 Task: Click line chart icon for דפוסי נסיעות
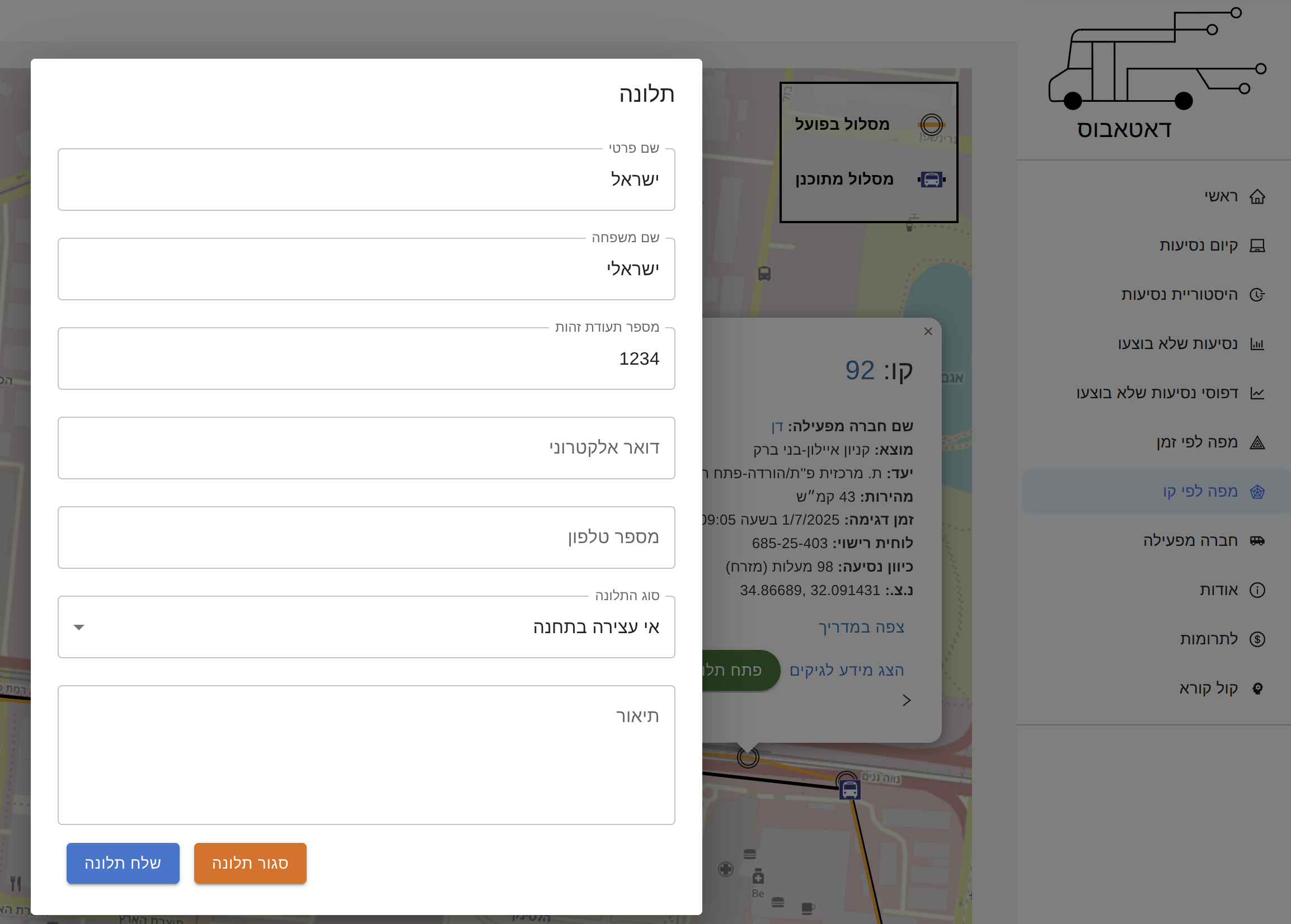pos(1257,393)
